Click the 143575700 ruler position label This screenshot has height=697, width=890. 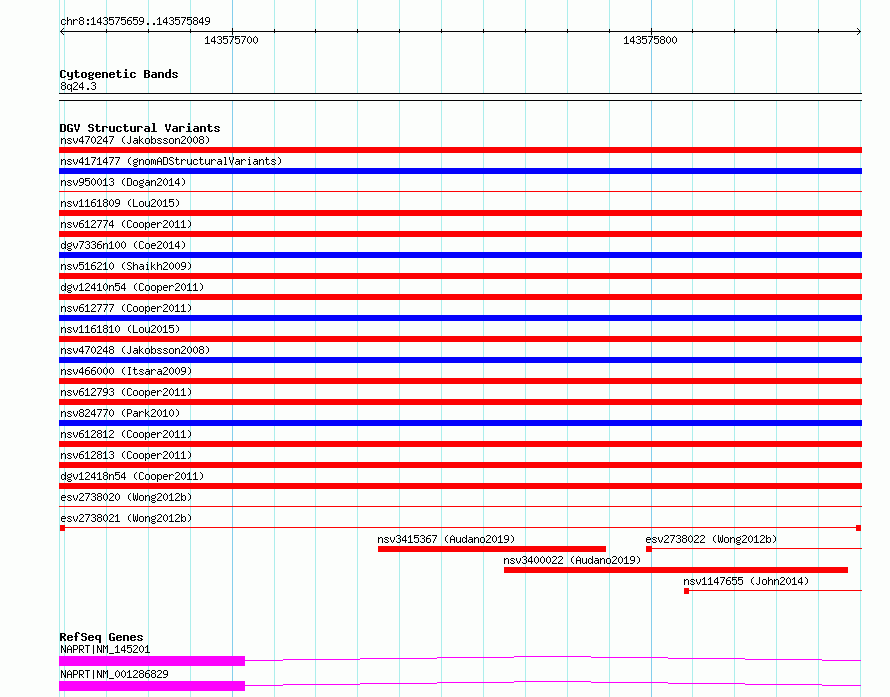tap(231, 40)
